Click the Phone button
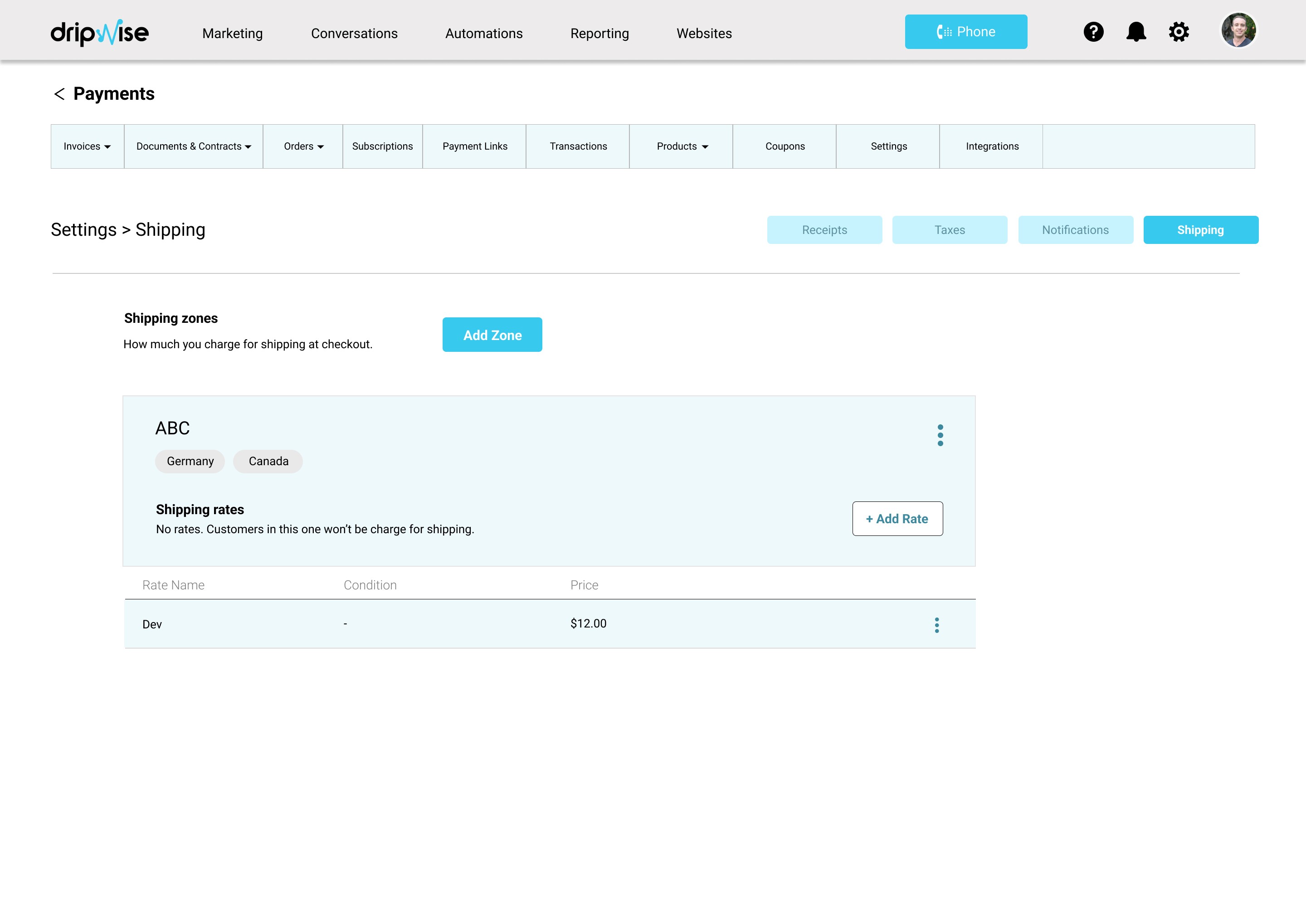Image resolution: width=1306 pixels, height=924 pixels. click(x=966, y=32)
